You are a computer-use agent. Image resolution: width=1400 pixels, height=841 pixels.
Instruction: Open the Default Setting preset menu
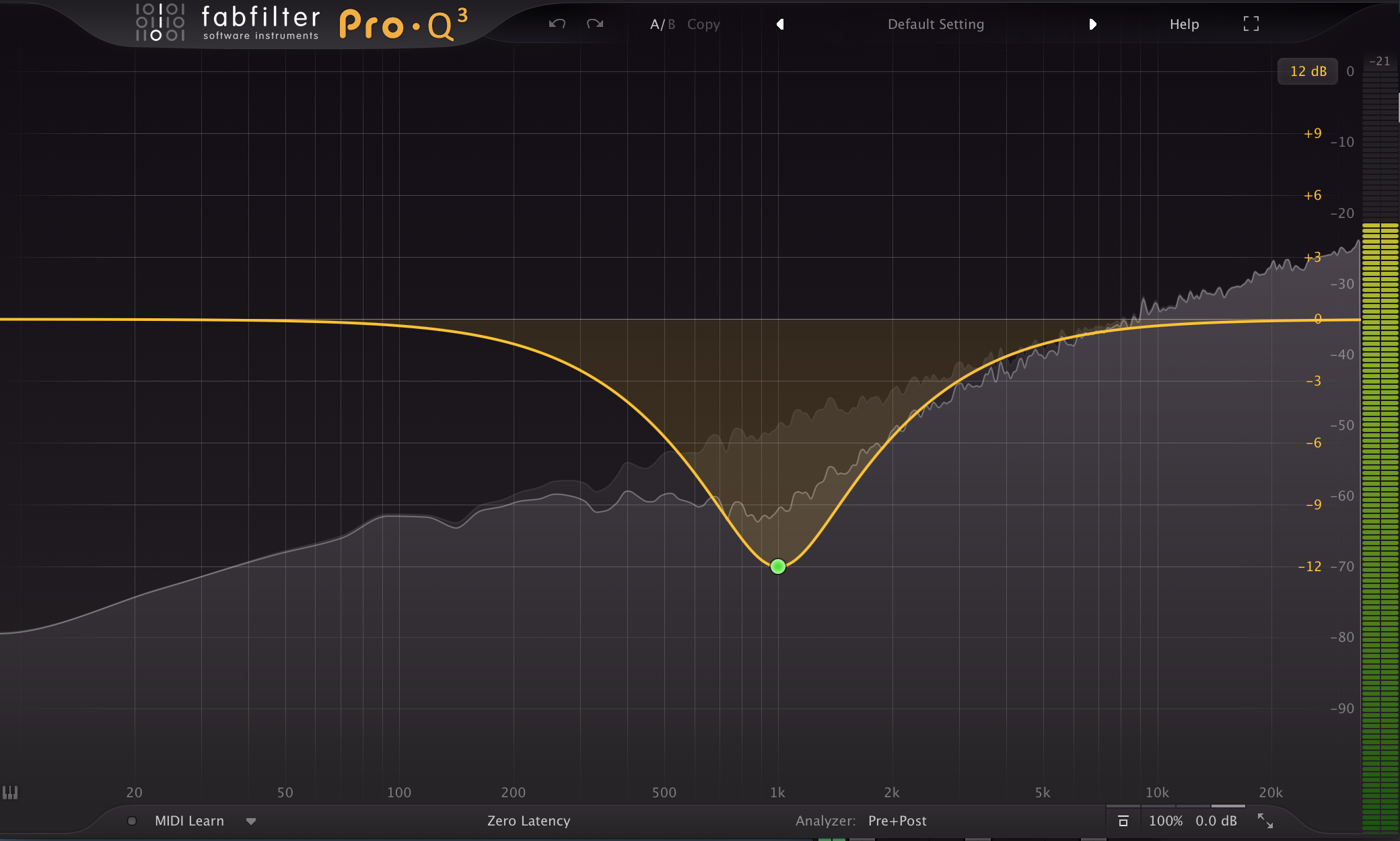click(936, 24)
